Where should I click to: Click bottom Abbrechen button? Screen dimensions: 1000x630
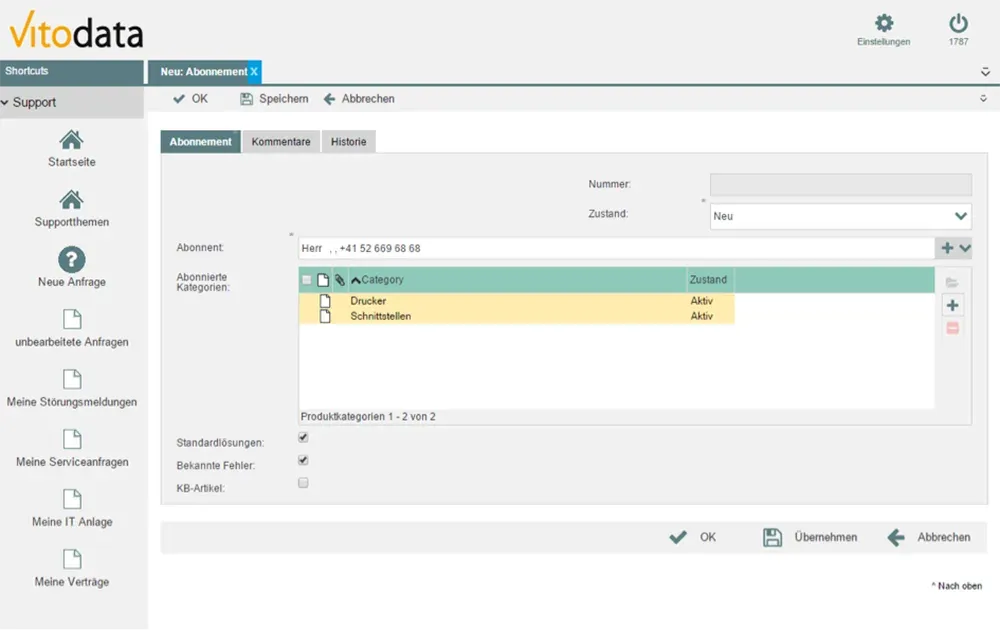(x=929, y=538)
